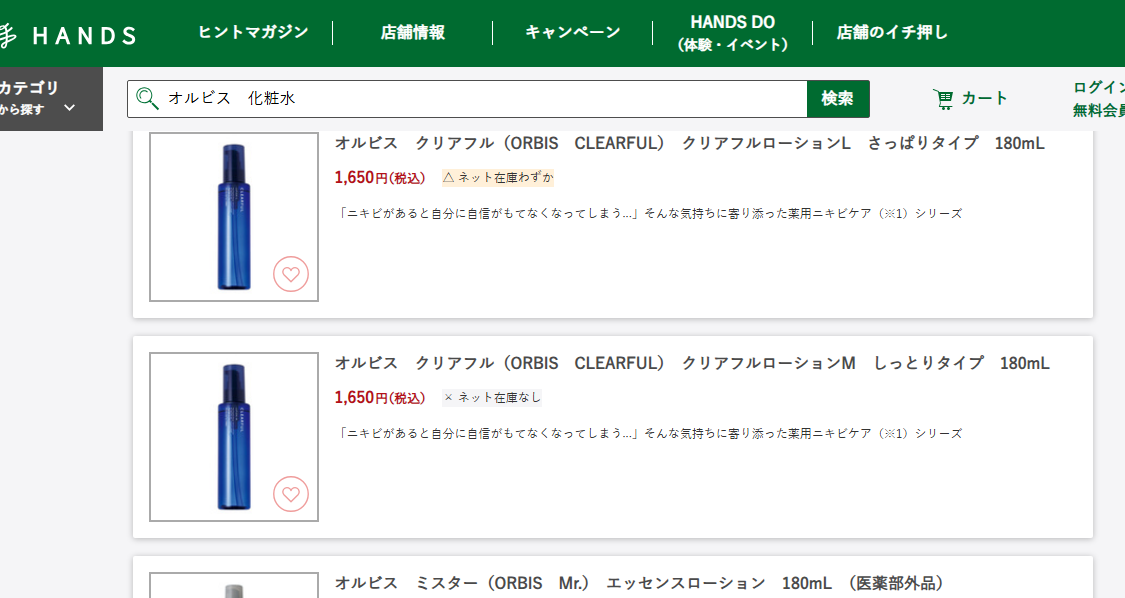
Task: Open the cart icon
Action: pyautogui.click(x=943, y=99)
